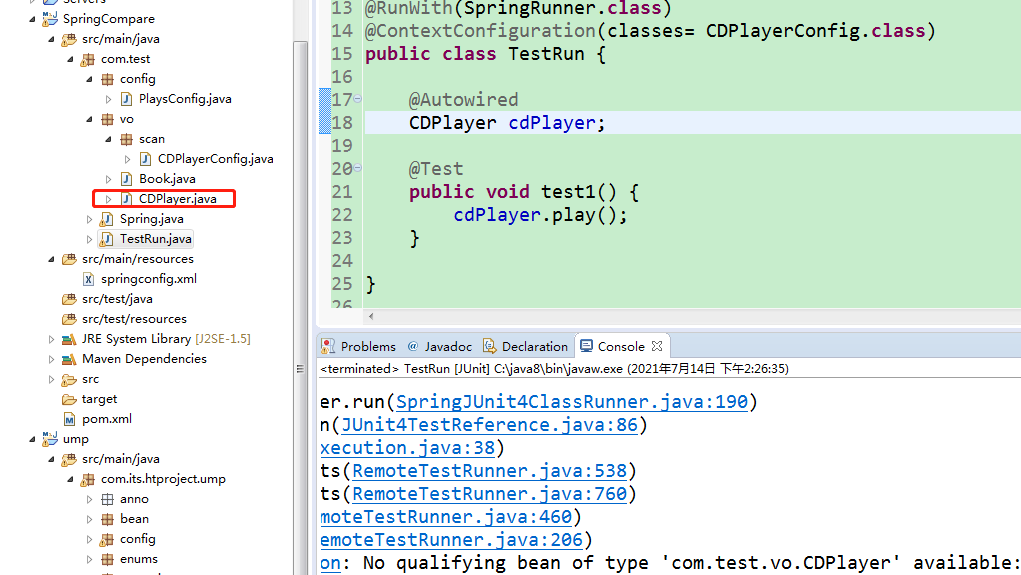
Task: Toggle fold on the Autowired field annotation
Action: pyautogui.click(x=358, y=100)
